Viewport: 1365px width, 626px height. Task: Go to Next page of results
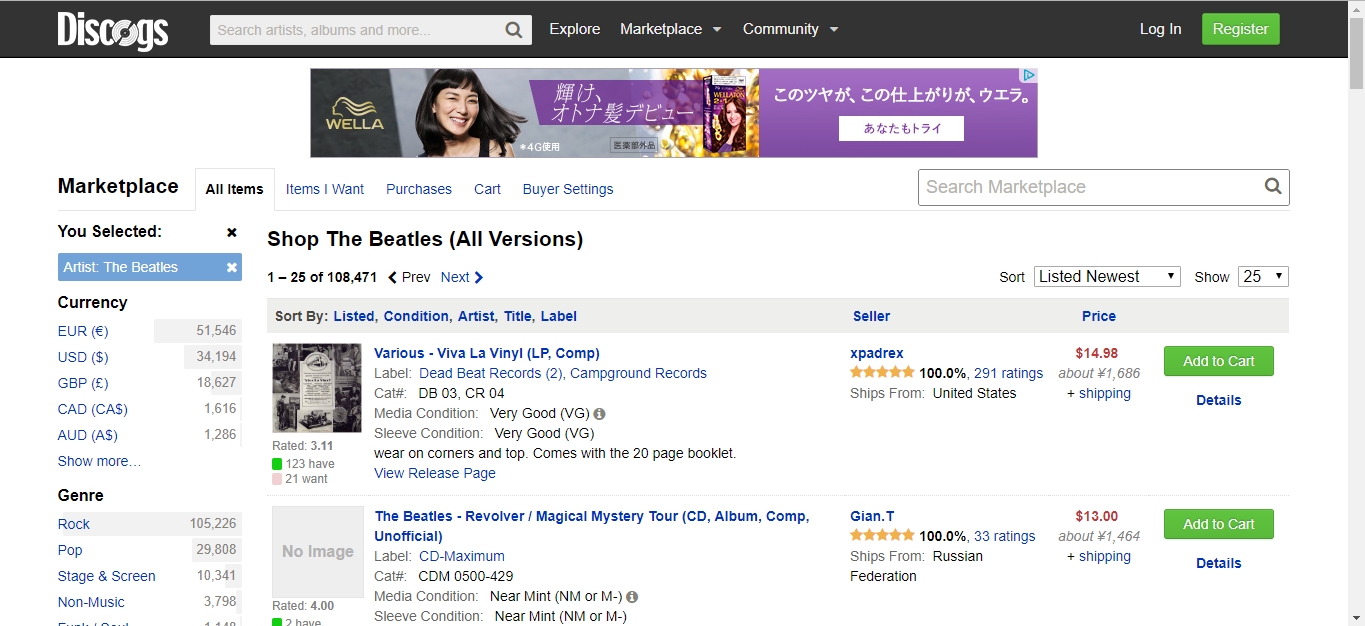pyautogui.click(x=462, y=277)
